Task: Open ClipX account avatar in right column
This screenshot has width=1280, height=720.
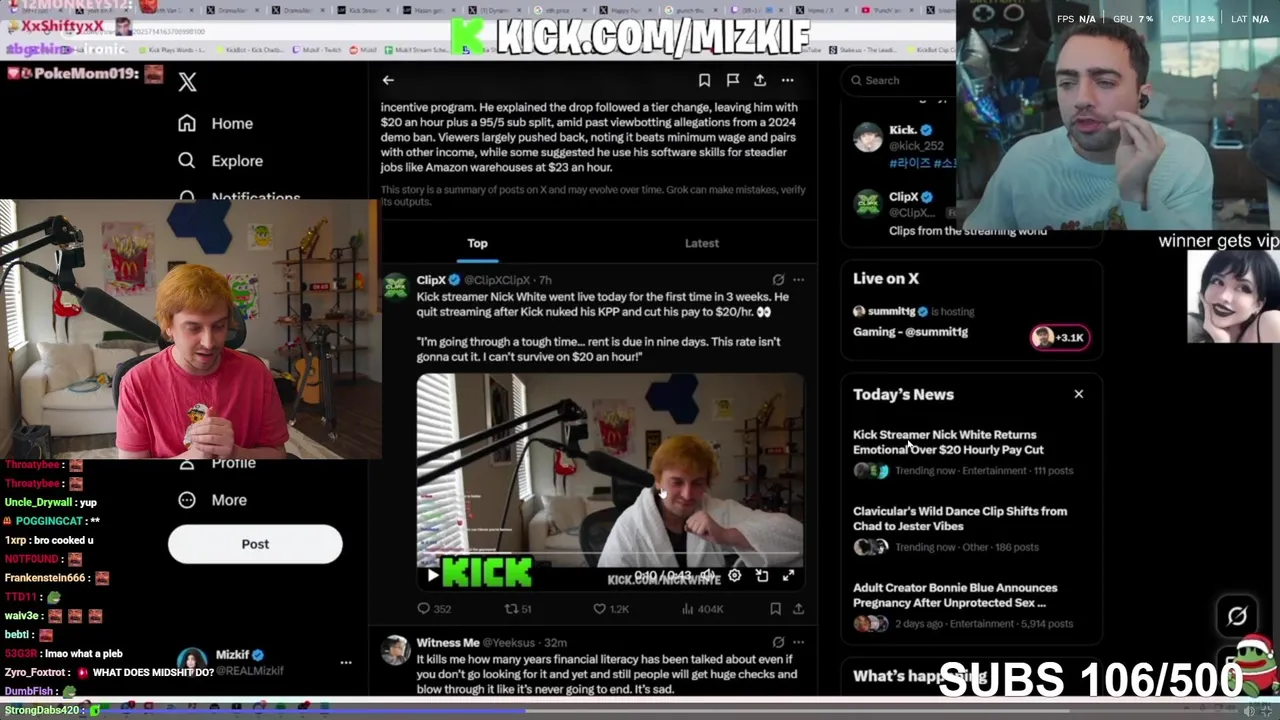Action: [x=868, y=205]
